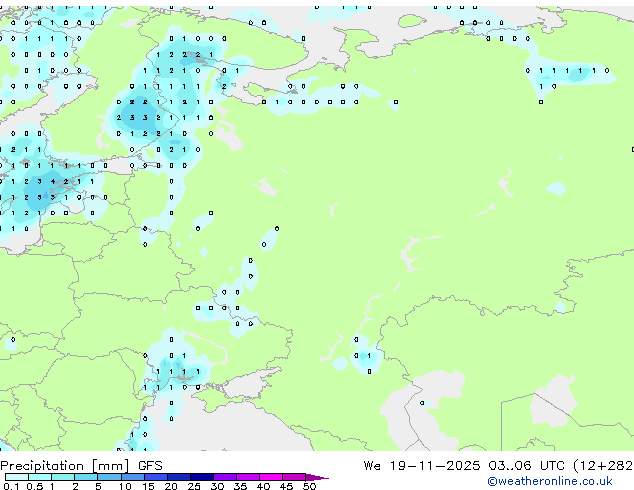The height and width of the screenshot is (490, 634).
Task: Select legend swatch between 45 and 50
Action: [x=294, y=477]
